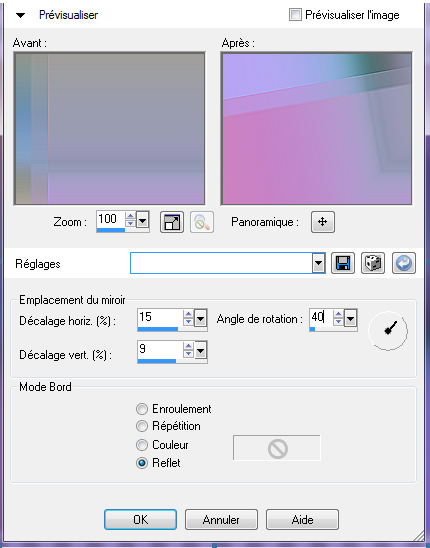The height and width of the screenshot is (548, 430).
Task: Click the fit image to window icon
Action: click(x=172, y=222)
